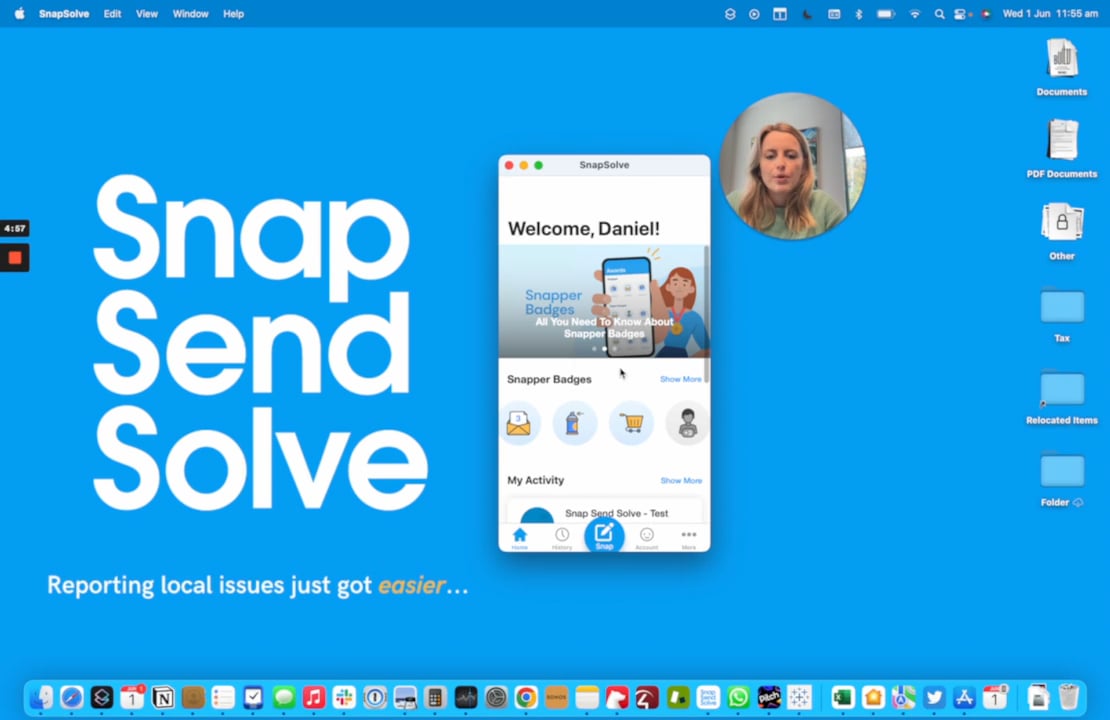The width and height of the screenshot is (1110, 720).
Task: Select the Tax folder on desktop
Action: coord(1061,314)
